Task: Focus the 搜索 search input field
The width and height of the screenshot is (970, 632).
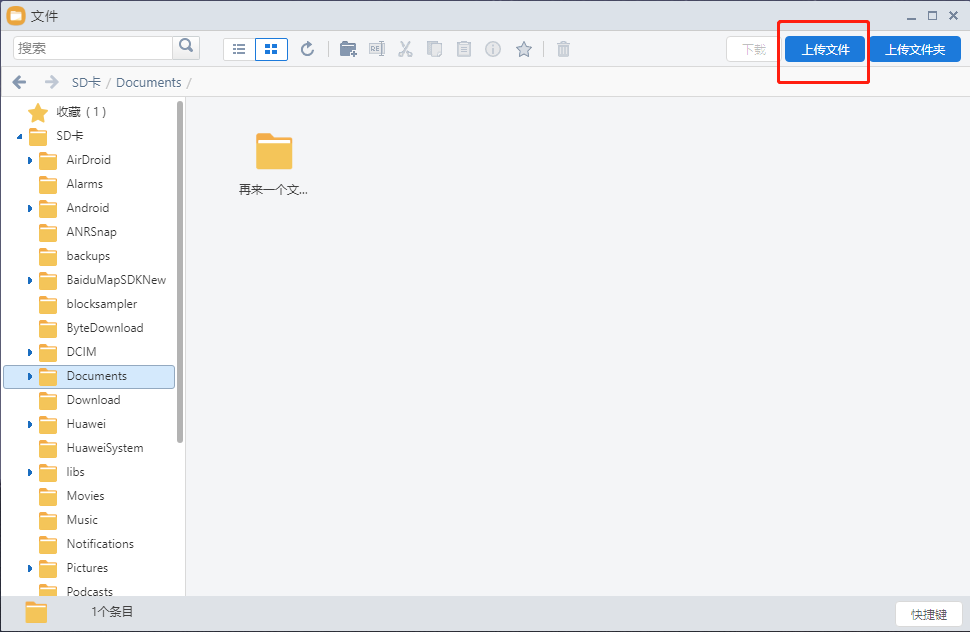Action: coord(93,48)
